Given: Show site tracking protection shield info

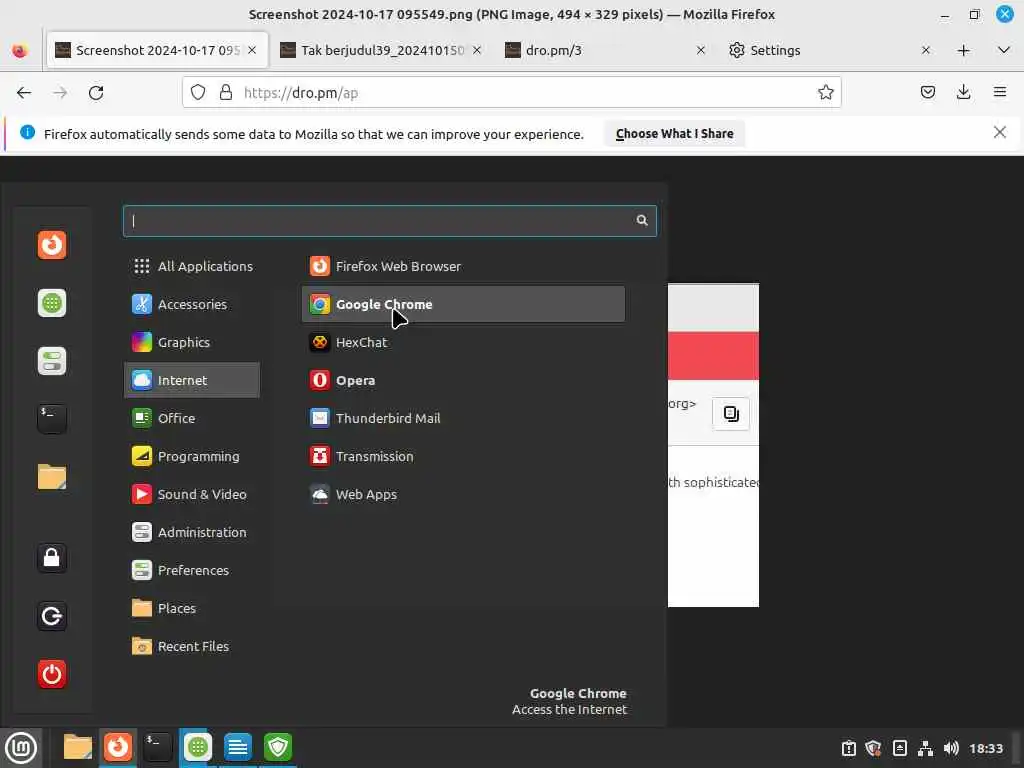Looking at the screenshot, I should pyautogui.click(x=198, y=93).
